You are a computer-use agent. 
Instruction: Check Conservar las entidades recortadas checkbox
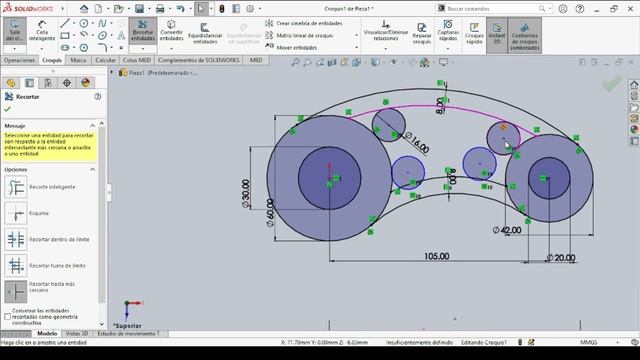[x=7, y=317]
